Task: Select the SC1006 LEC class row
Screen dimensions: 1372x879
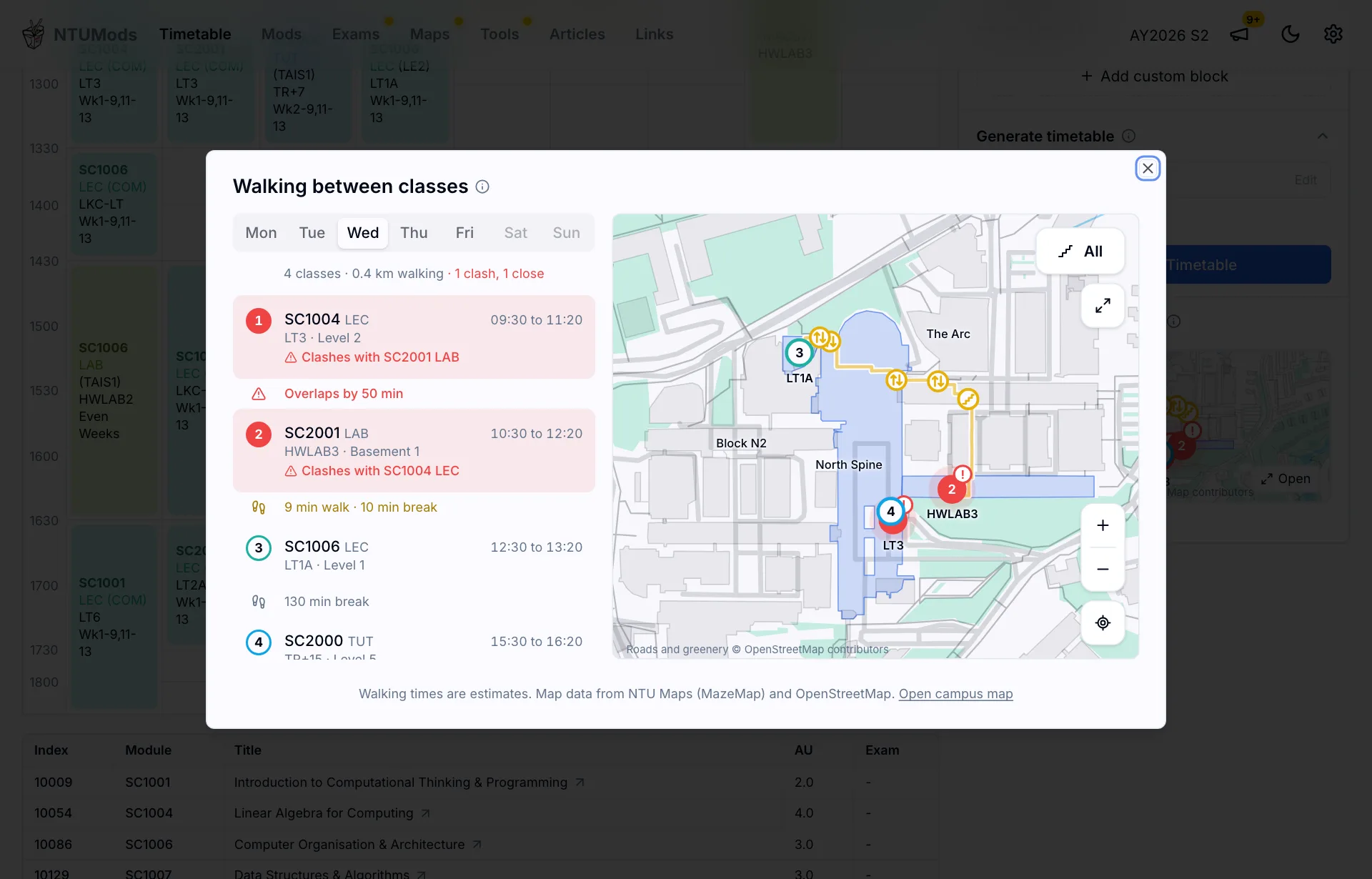Action: (x=414, y=555)
